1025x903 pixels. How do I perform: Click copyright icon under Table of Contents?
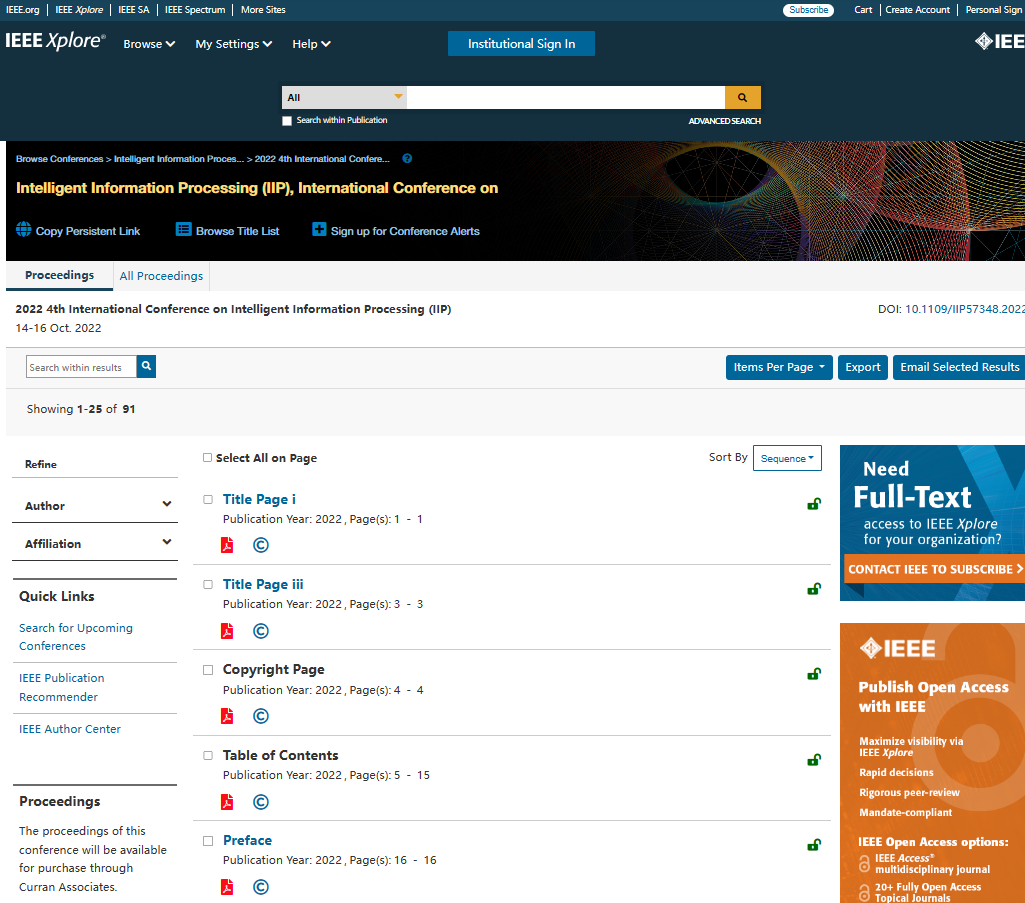click(x=261, y=802)
